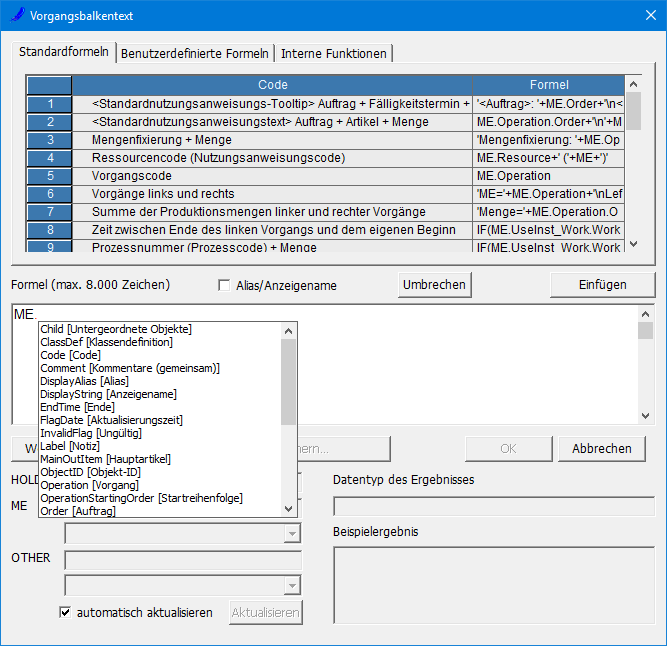Pick Order [Auftrag] in suggestion list
667x646 pixels.
pos(78,511)
